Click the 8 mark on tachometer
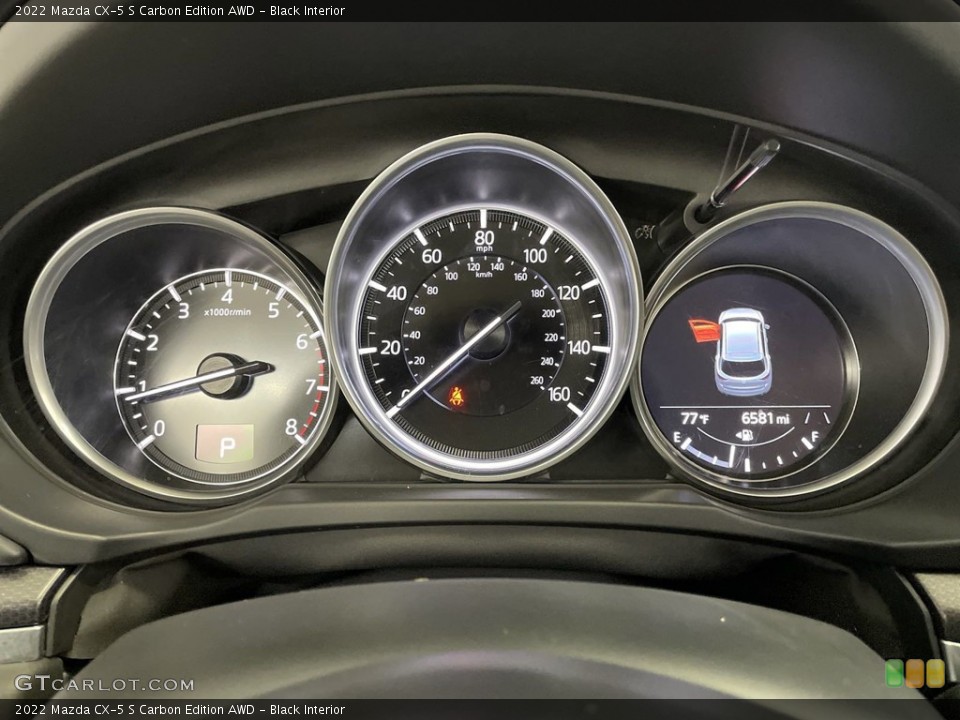960x720 pixels. 291,427
